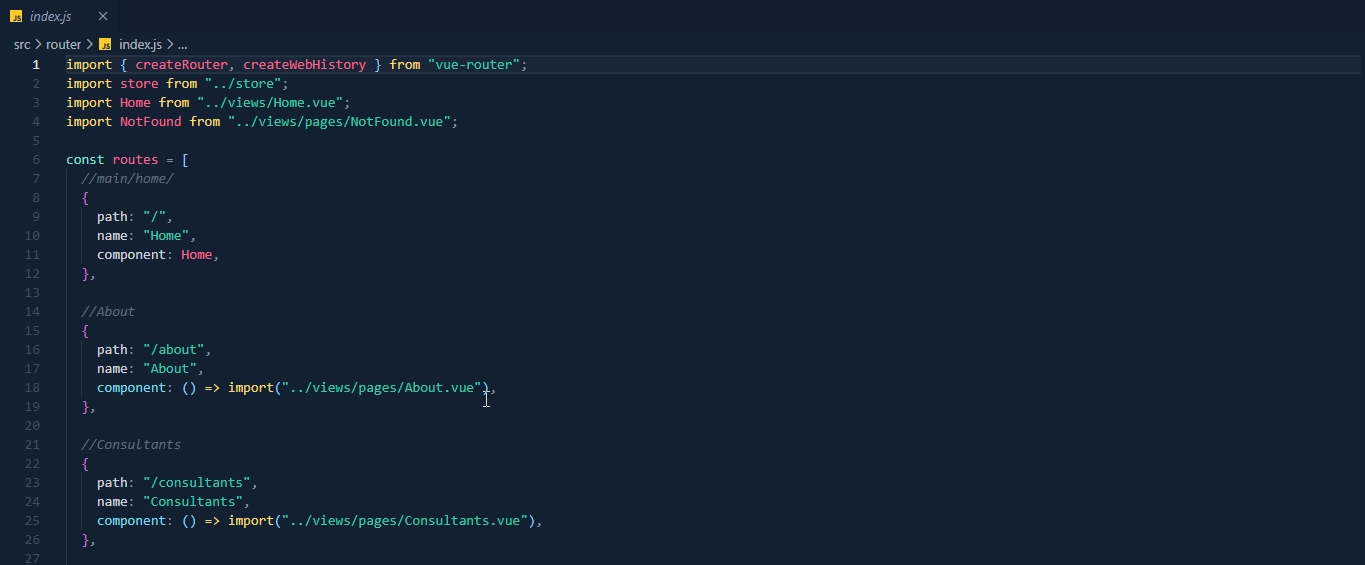
Task: Click the "/about" path string
Action: point(174,349)
